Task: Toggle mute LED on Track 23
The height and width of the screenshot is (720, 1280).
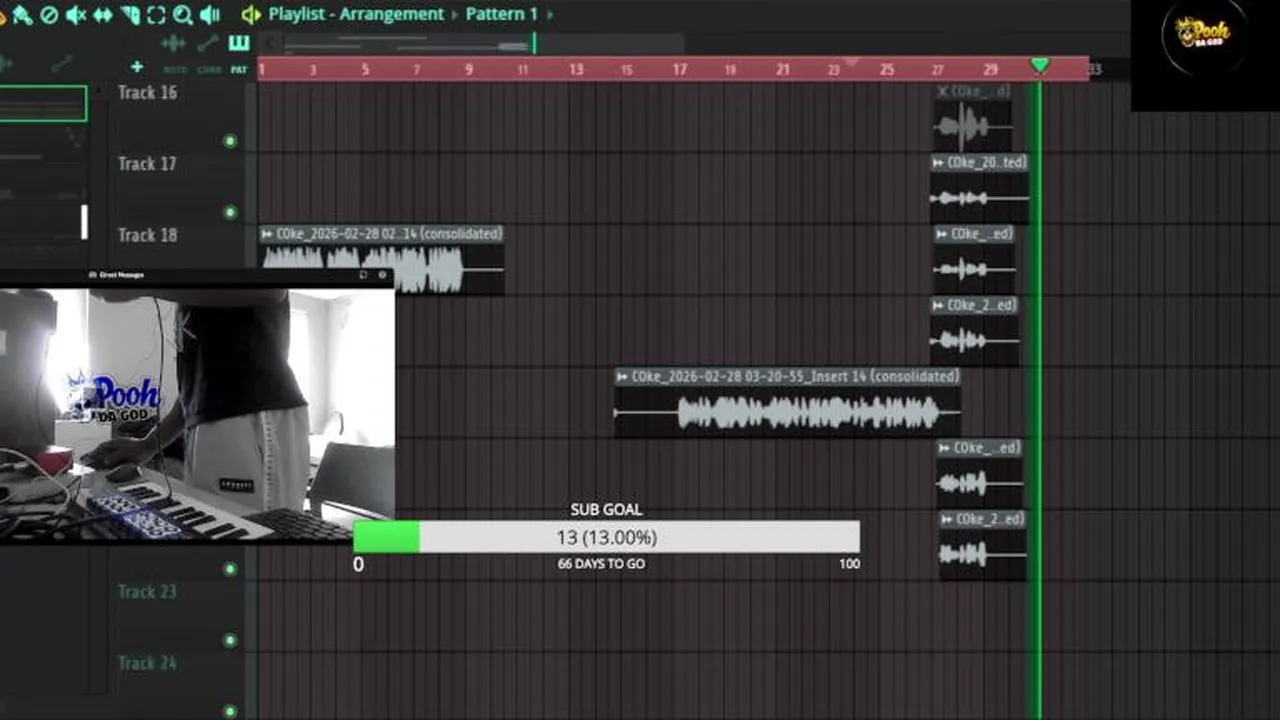Action: coord(230,640)
